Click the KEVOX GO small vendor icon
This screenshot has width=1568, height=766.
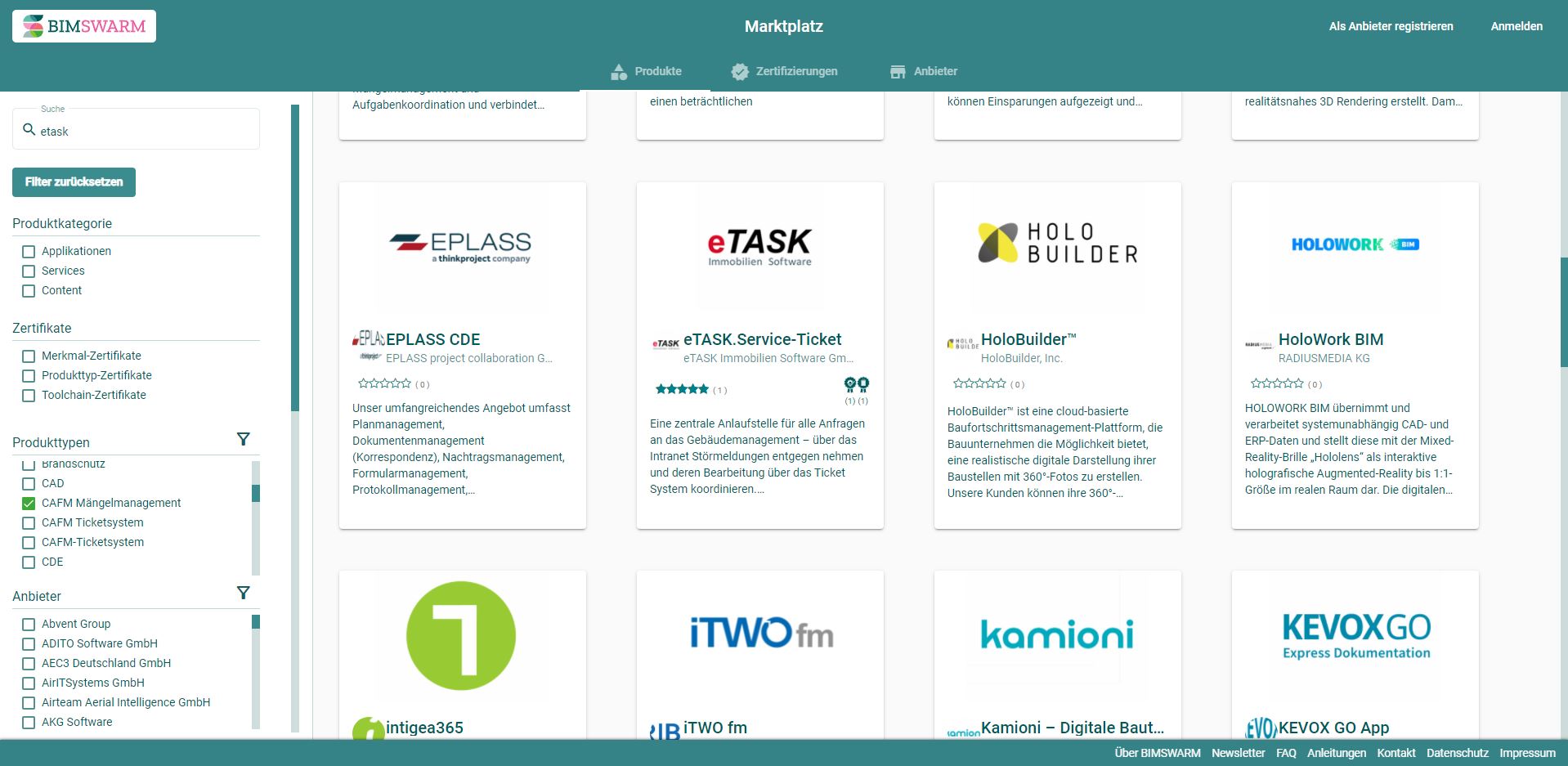point(1261,728)
